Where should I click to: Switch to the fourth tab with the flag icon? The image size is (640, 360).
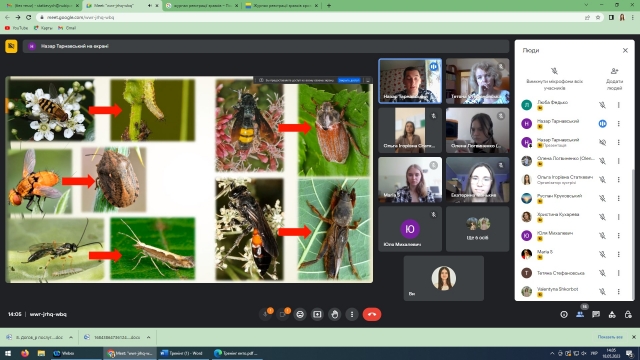282,6
